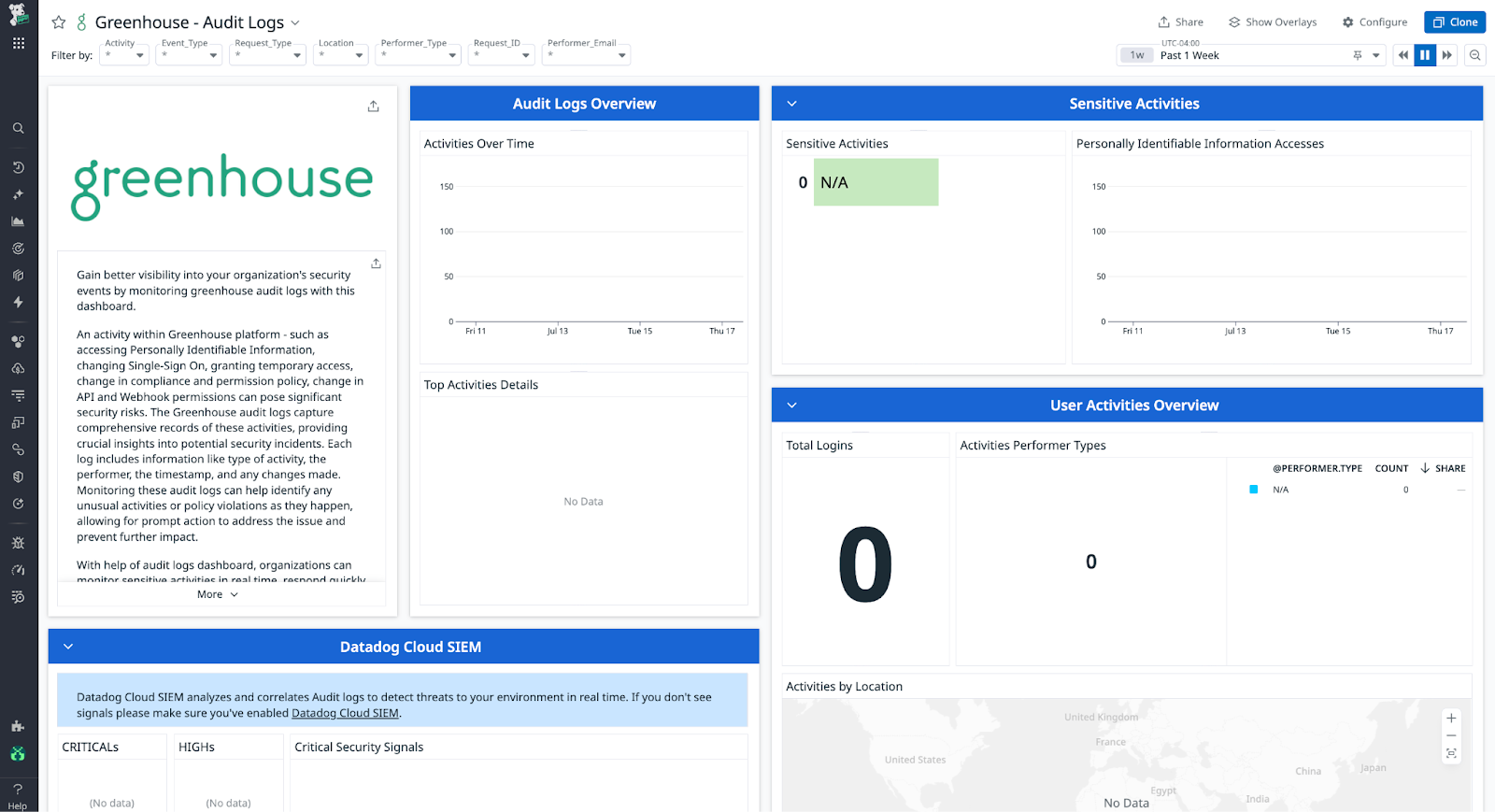This screenshot has height=812, width=1495.
Task: Open the stacked cubes sidebar icon
Action: 18,276
